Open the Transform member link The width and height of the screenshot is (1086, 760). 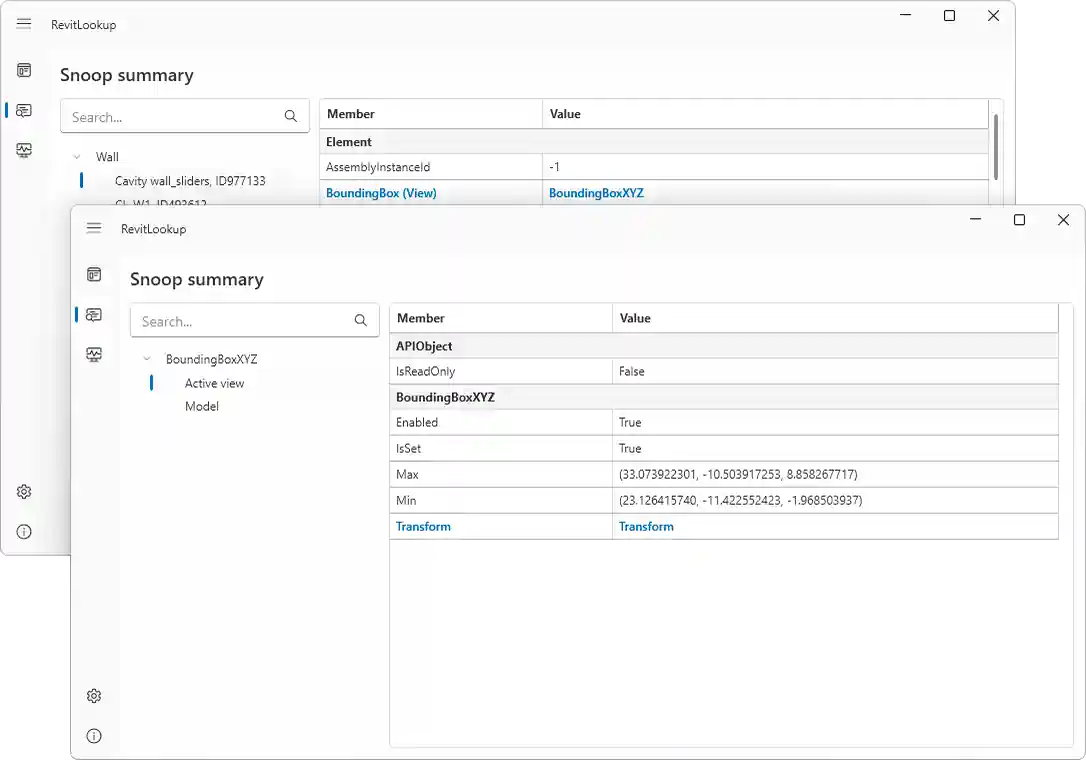pyautogui.click(x=423, y=526)
